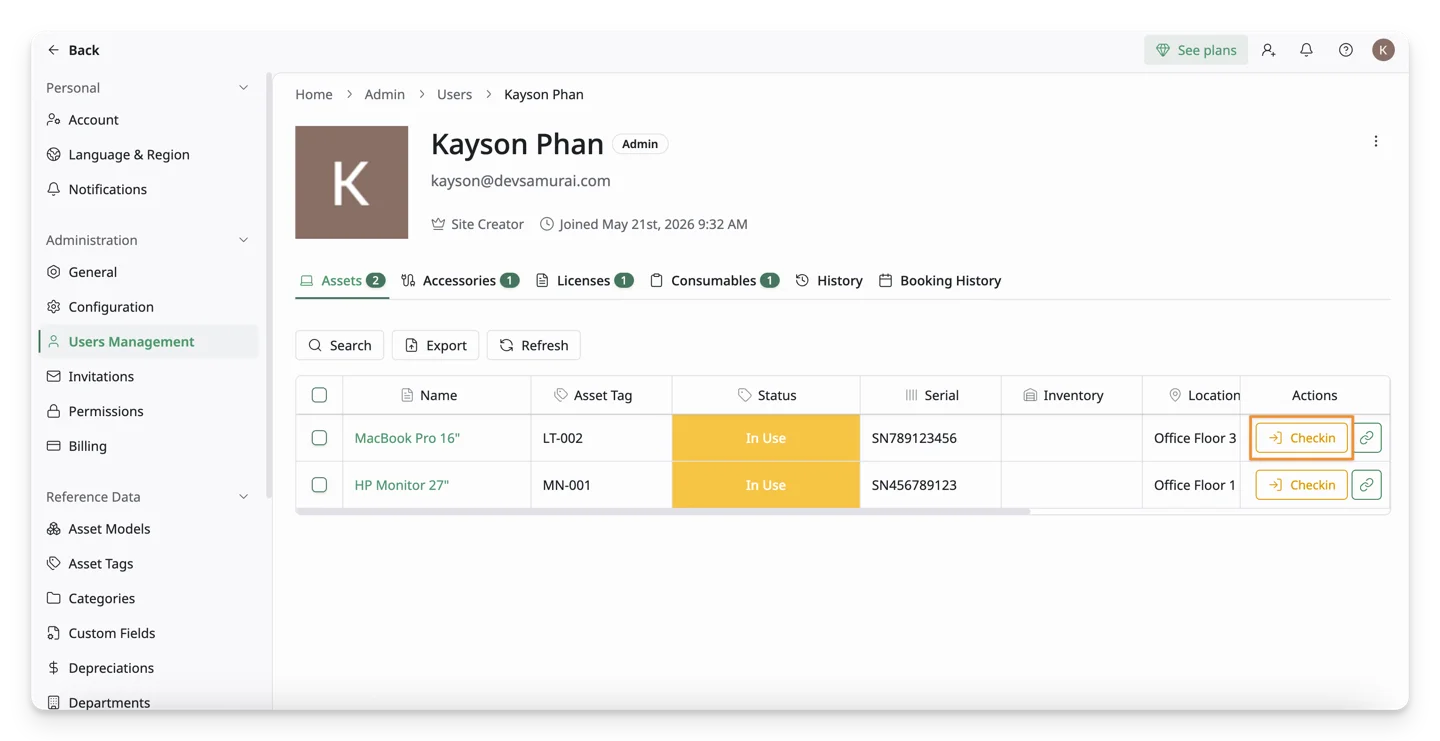Viewport: 1440px width, 741px height.
Task: Switch to the Accessories tab
Action: (x=459, y=281)
